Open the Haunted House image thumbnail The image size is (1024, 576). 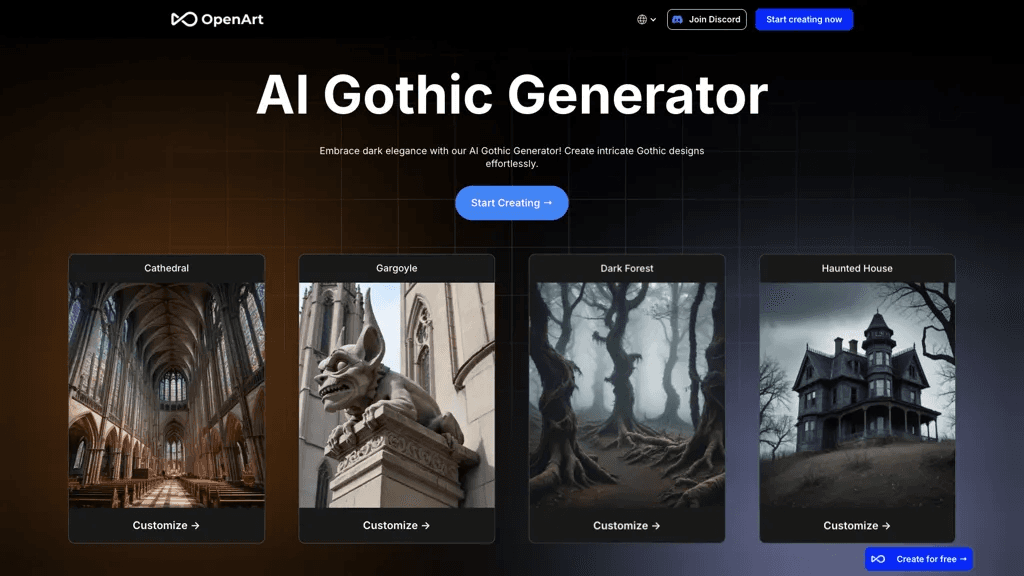[x=857, y=395]
